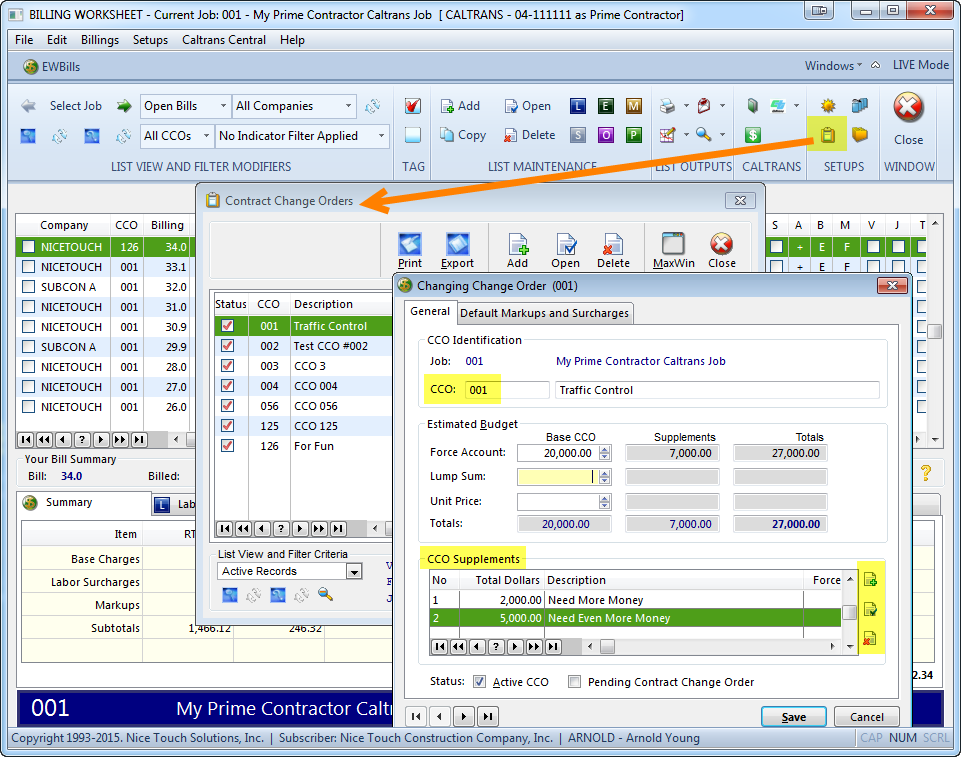Check the SUBCON A billing 29.9 row checkbox

pyautogui.click(x=28, y=346)
